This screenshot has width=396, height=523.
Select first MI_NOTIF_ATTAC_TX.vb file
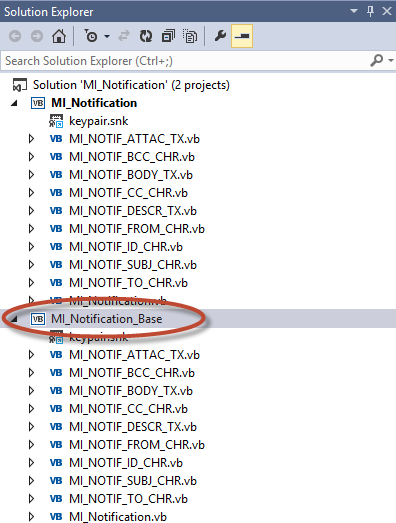tap(134, 139)
